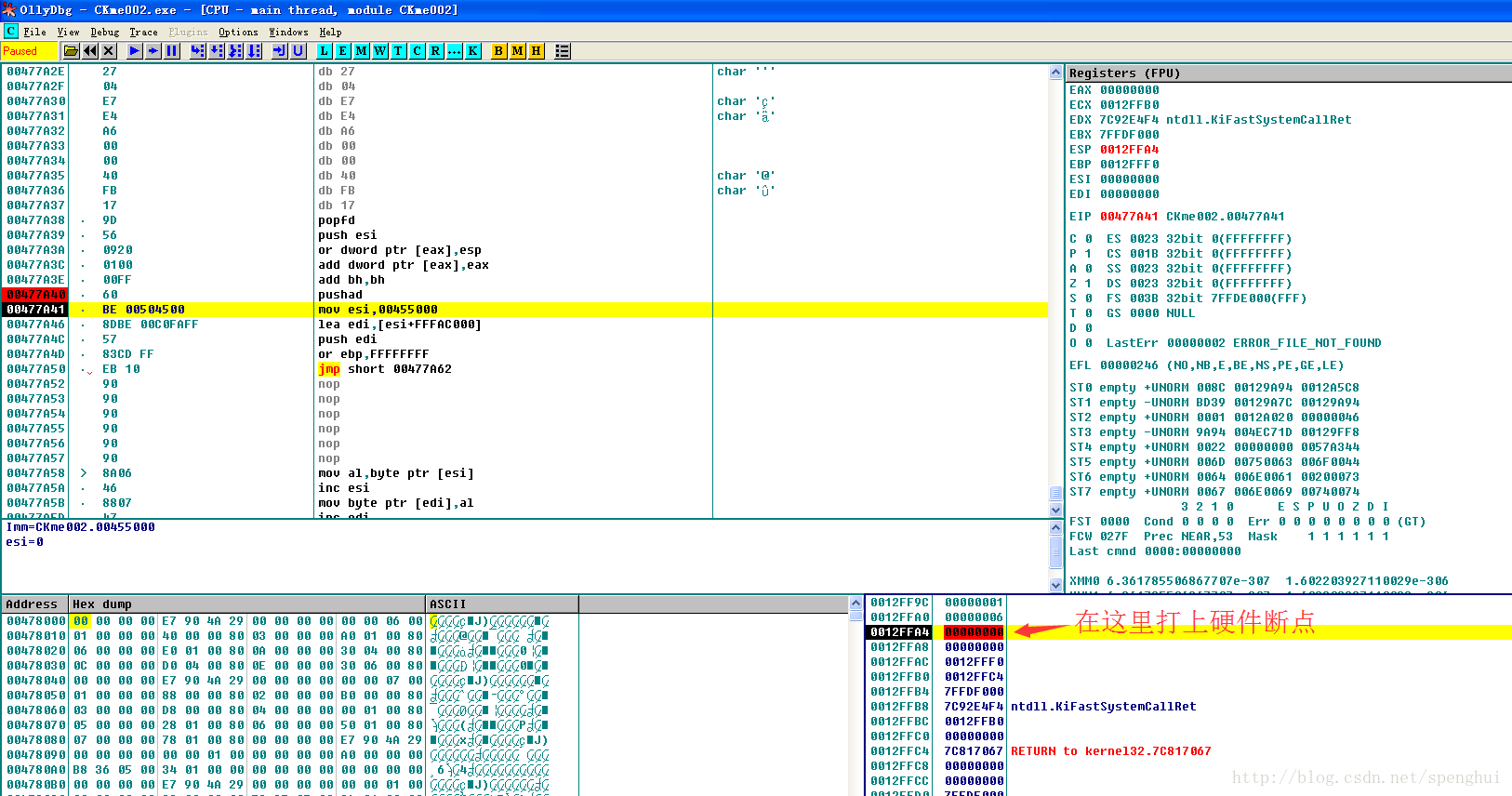Pause execution with the pause icon
The height and width of the screenshot is (796, 1512).
click(x=172, y=51)
